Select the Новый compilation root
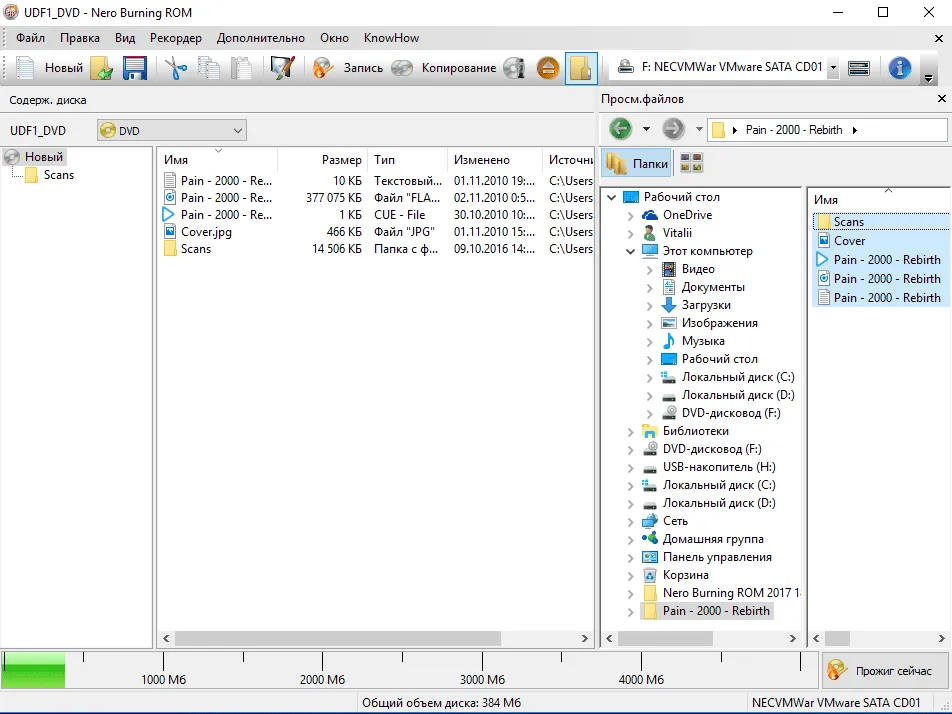 (44, 157)
